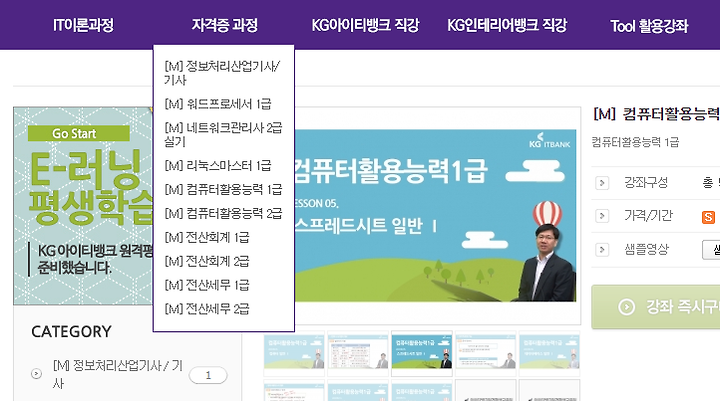
Task: Click the 강좌구성 label
Action: point(646,183)
